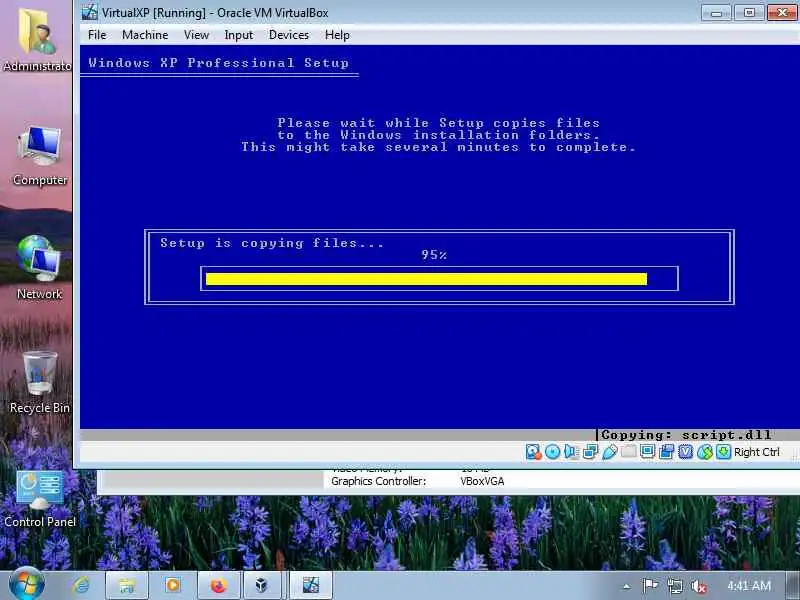This screenshot has height=600, width=800.
Task: Click the Right Ctrl host key label
Action: tap(757, 452)
